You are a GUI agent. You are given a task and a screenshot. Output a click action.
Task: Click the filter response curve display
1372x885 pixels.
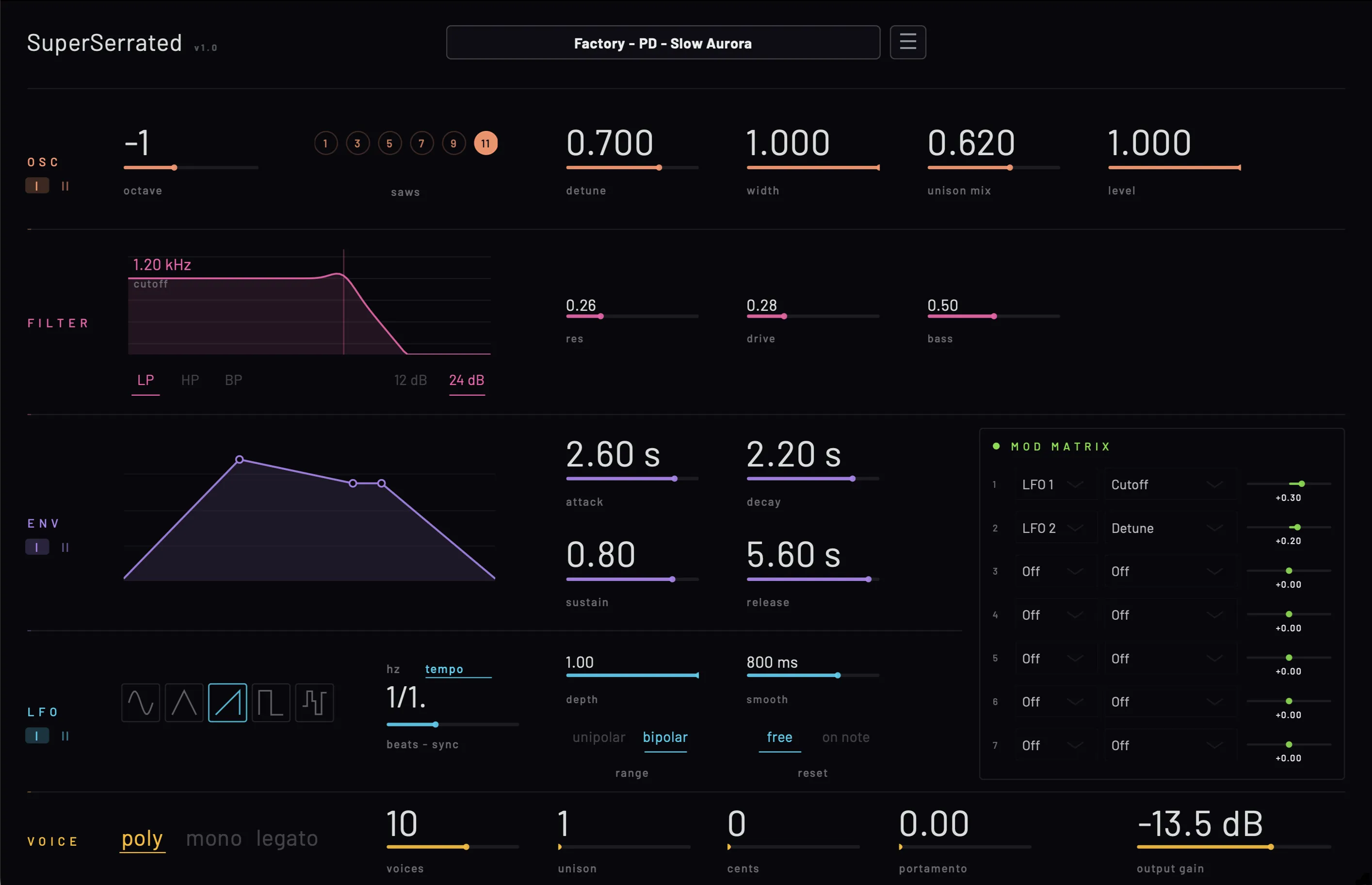[309, 302]
